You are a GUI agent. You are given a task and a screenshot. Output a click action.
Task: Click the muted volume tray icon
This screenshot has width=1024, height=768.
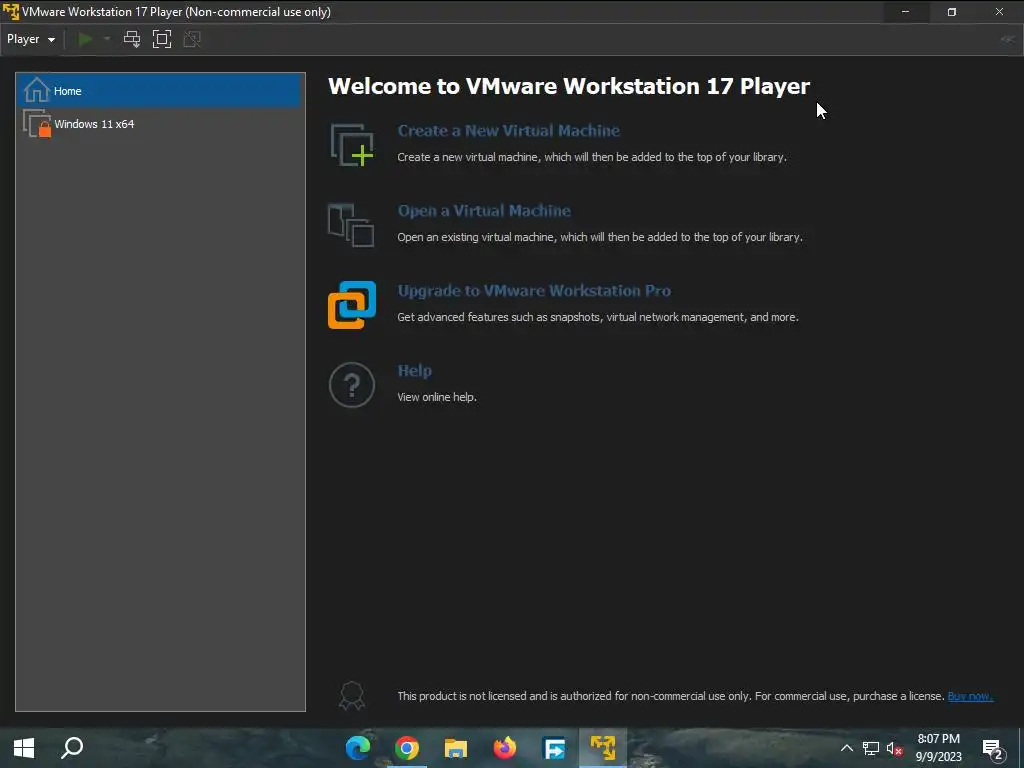point(895,748)
